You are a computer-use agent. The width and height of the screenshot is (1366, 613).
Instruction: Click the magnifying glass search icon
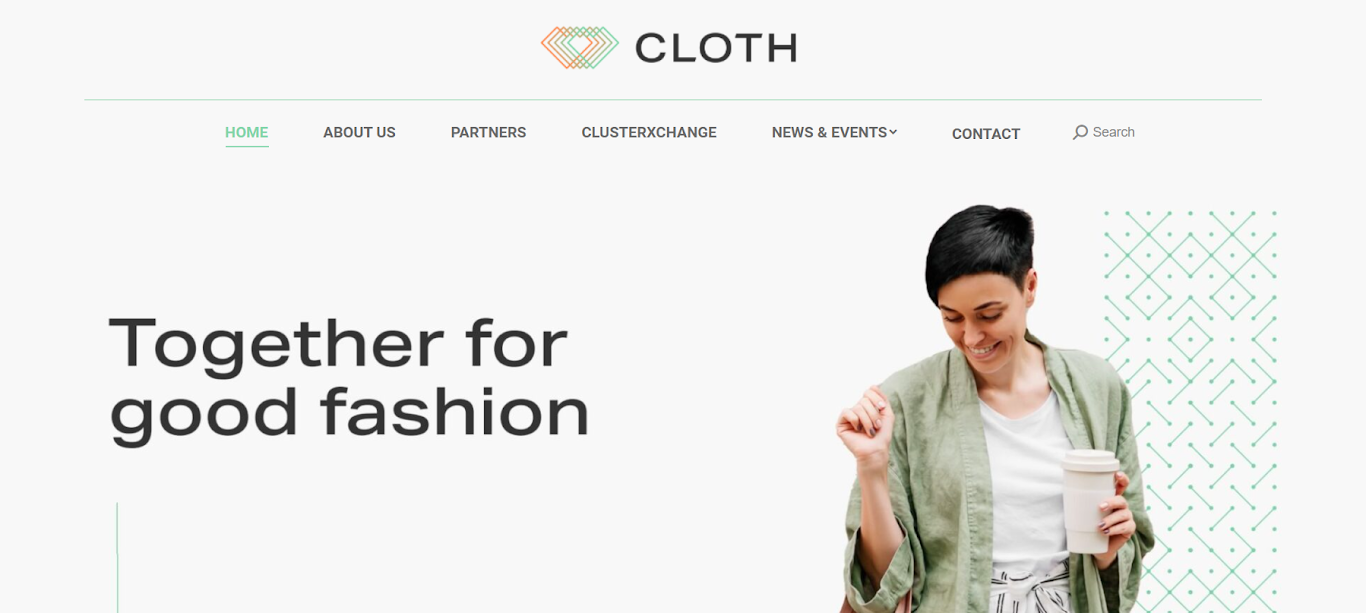coord(1080,132)
